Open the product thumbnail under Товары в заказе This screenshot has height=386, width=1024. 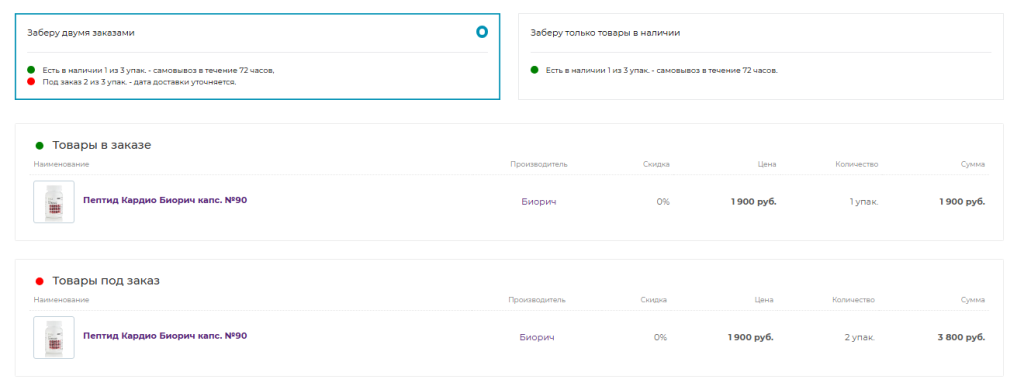[54, 202]
